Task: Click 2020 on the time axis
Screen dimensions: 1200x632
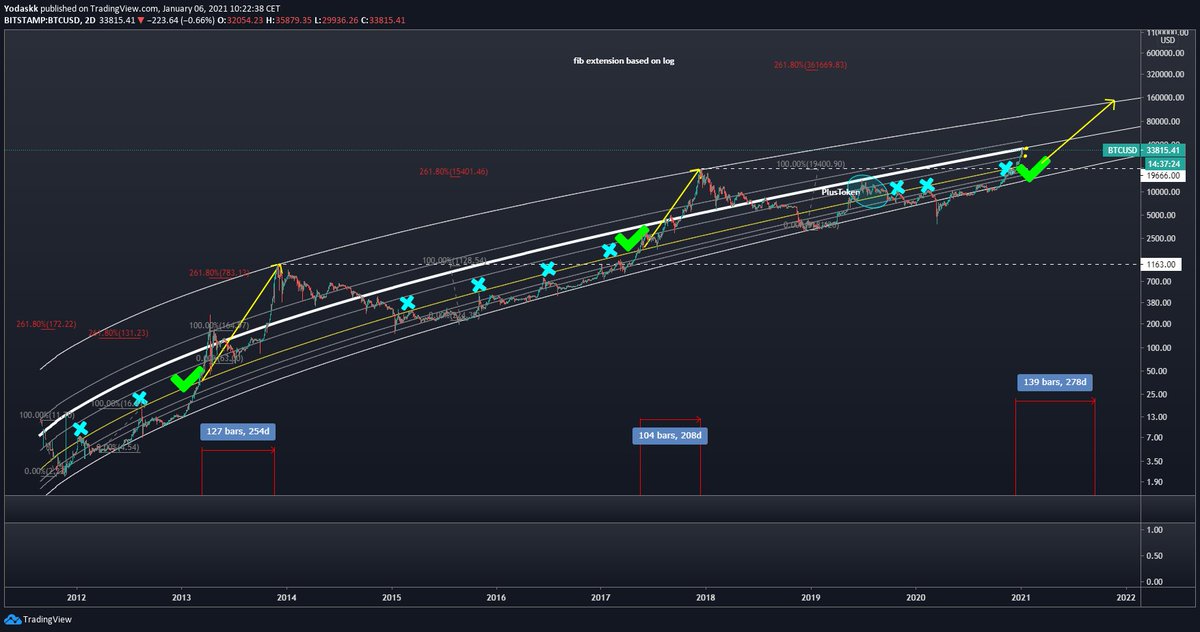Action: pyautogui.click(x=915, y=598)
